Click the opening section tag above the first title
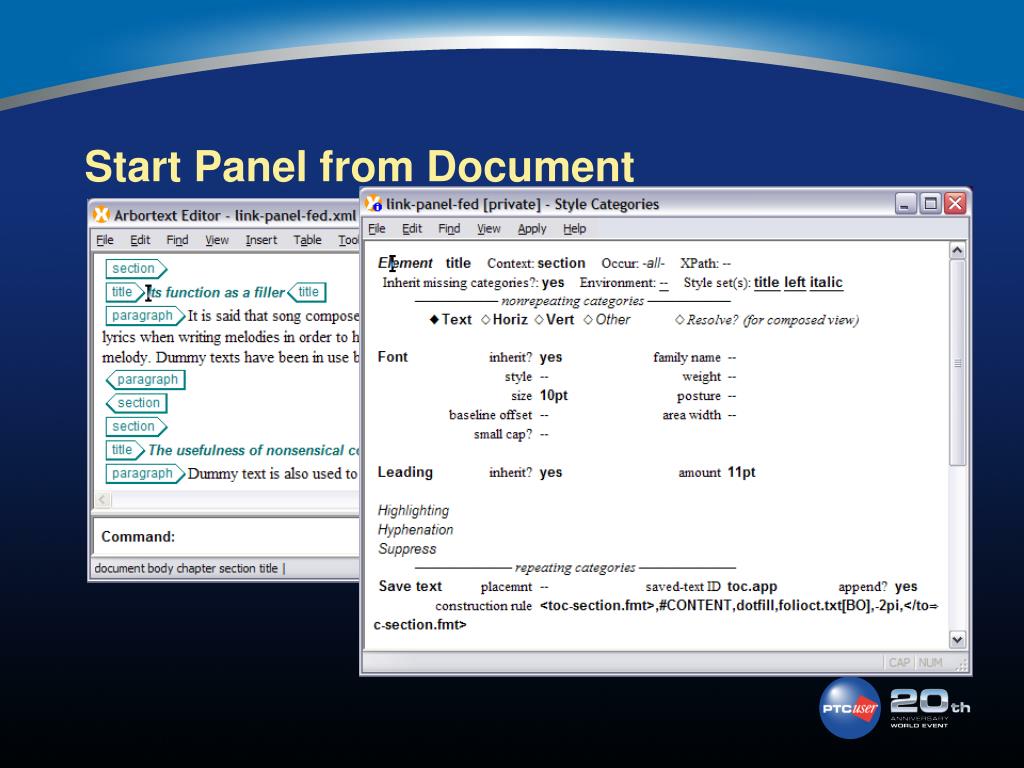Screen dimensions: 1024x768 click(136, 268)
